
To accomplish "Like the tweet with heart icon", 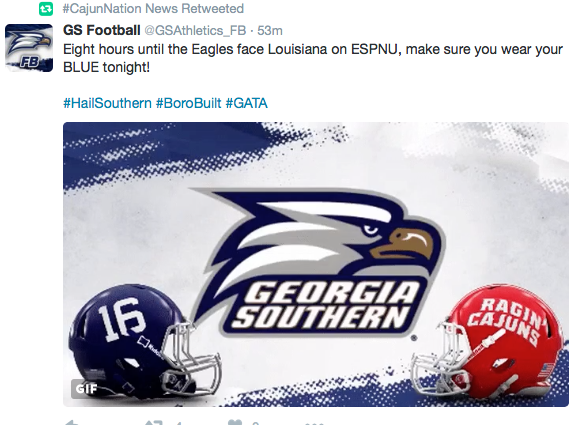I will click(x=235, y=422).
